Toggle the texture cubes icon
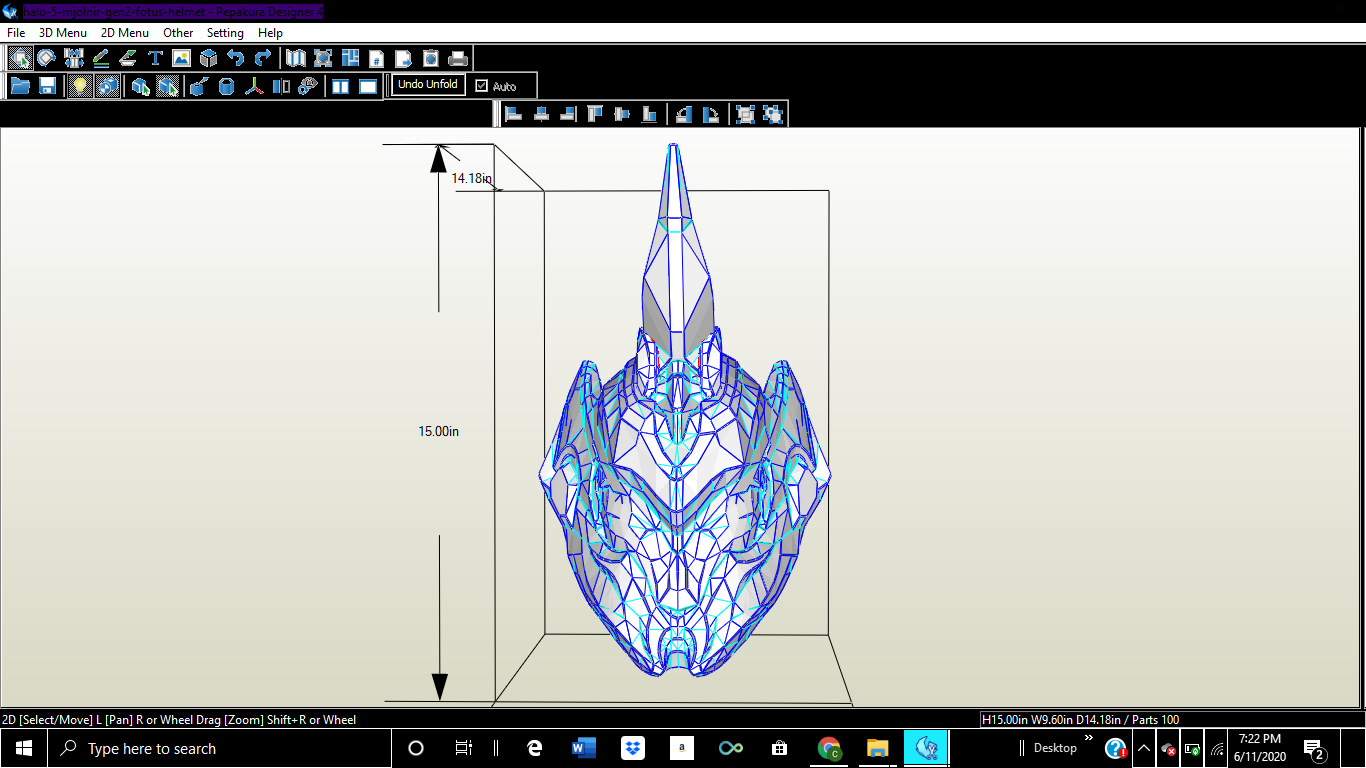1366x768 pixels. click(107, 86)
